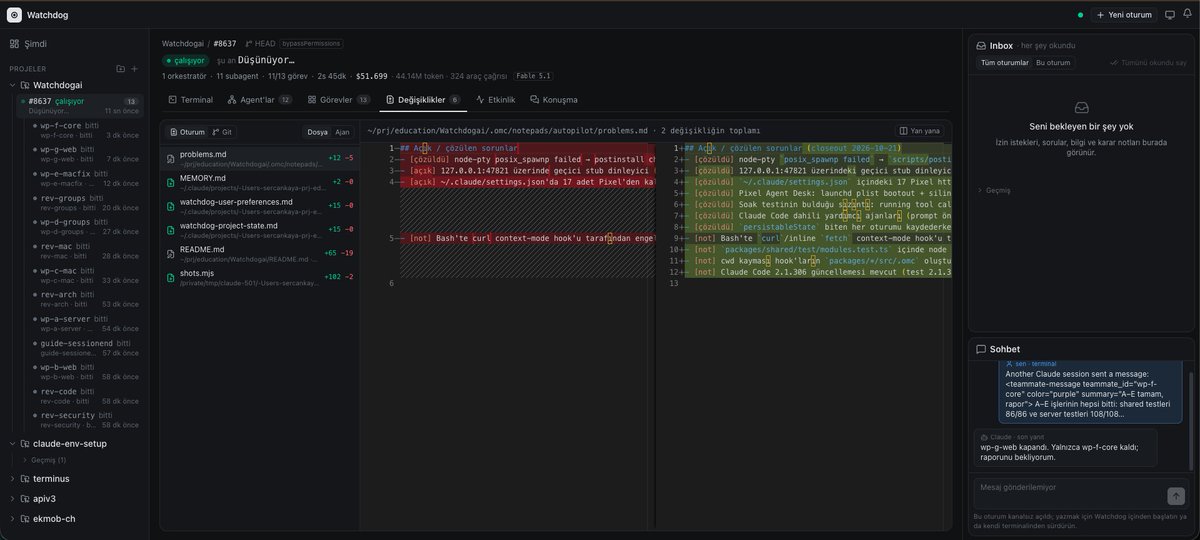Filter inbox to Tüm oturumlar
The width and height of the screenshot is (1200, 540).
click(1005, 62)
